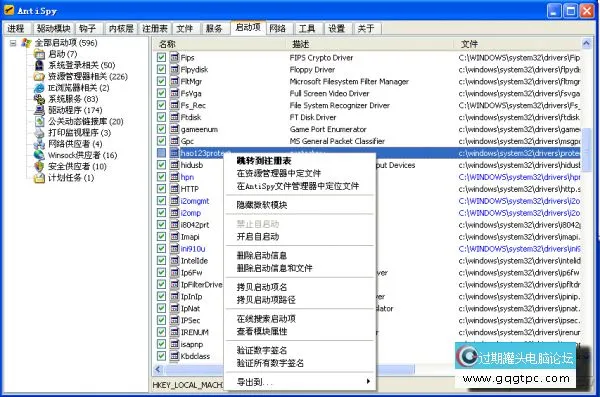
Task: Check the hao123protect checkbox
Action: (161, 153)
